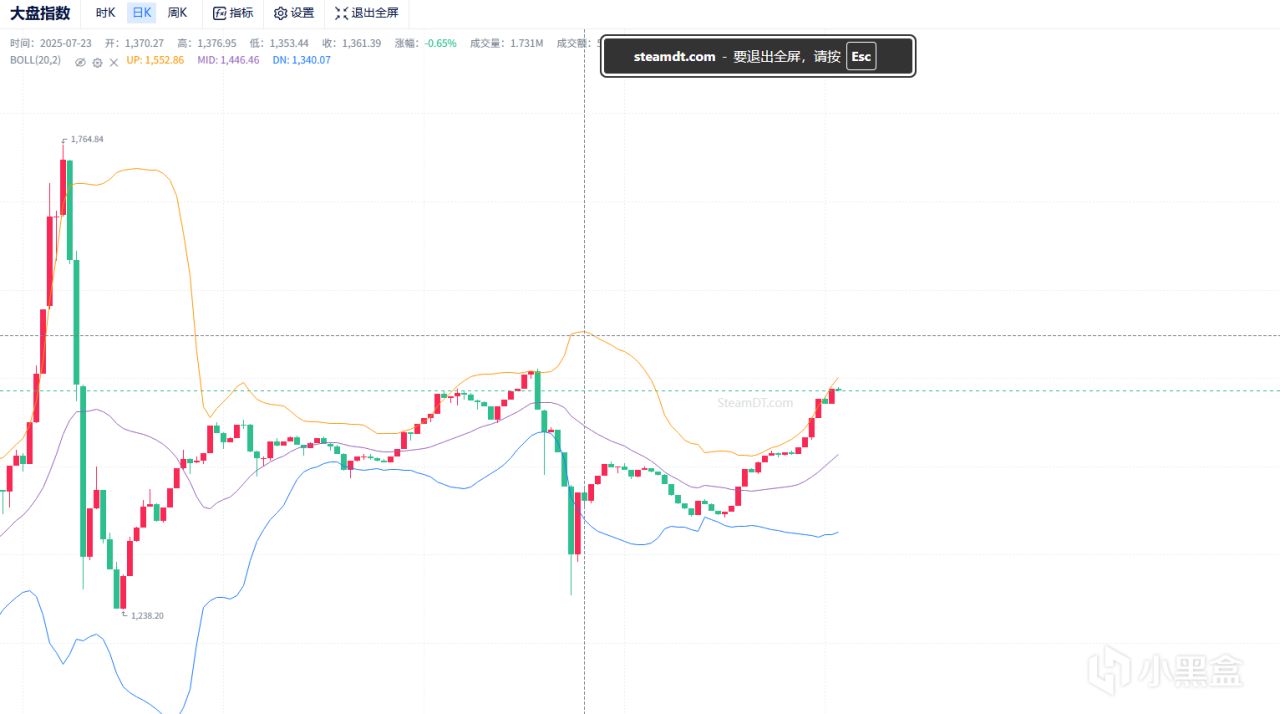Click the SteamDT.com chart watermark
The width and height of the screenshot is (1280, 714).
pos(755,403)
